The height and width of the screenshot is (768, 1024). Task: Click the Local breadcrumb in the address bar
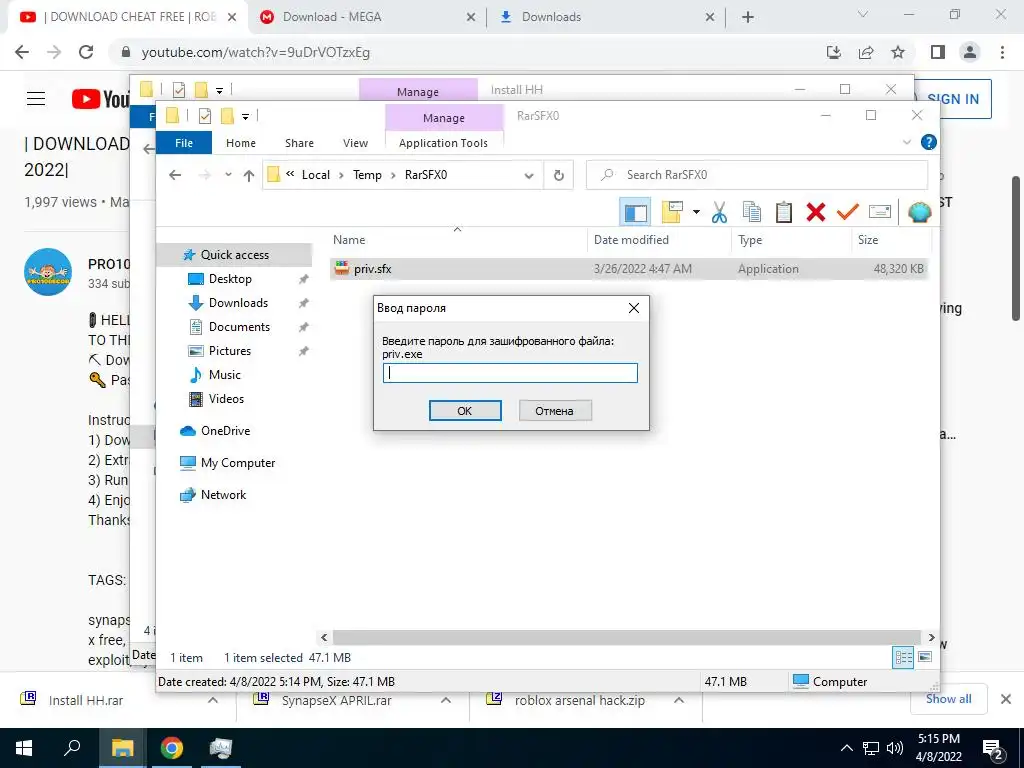point(315,175)
